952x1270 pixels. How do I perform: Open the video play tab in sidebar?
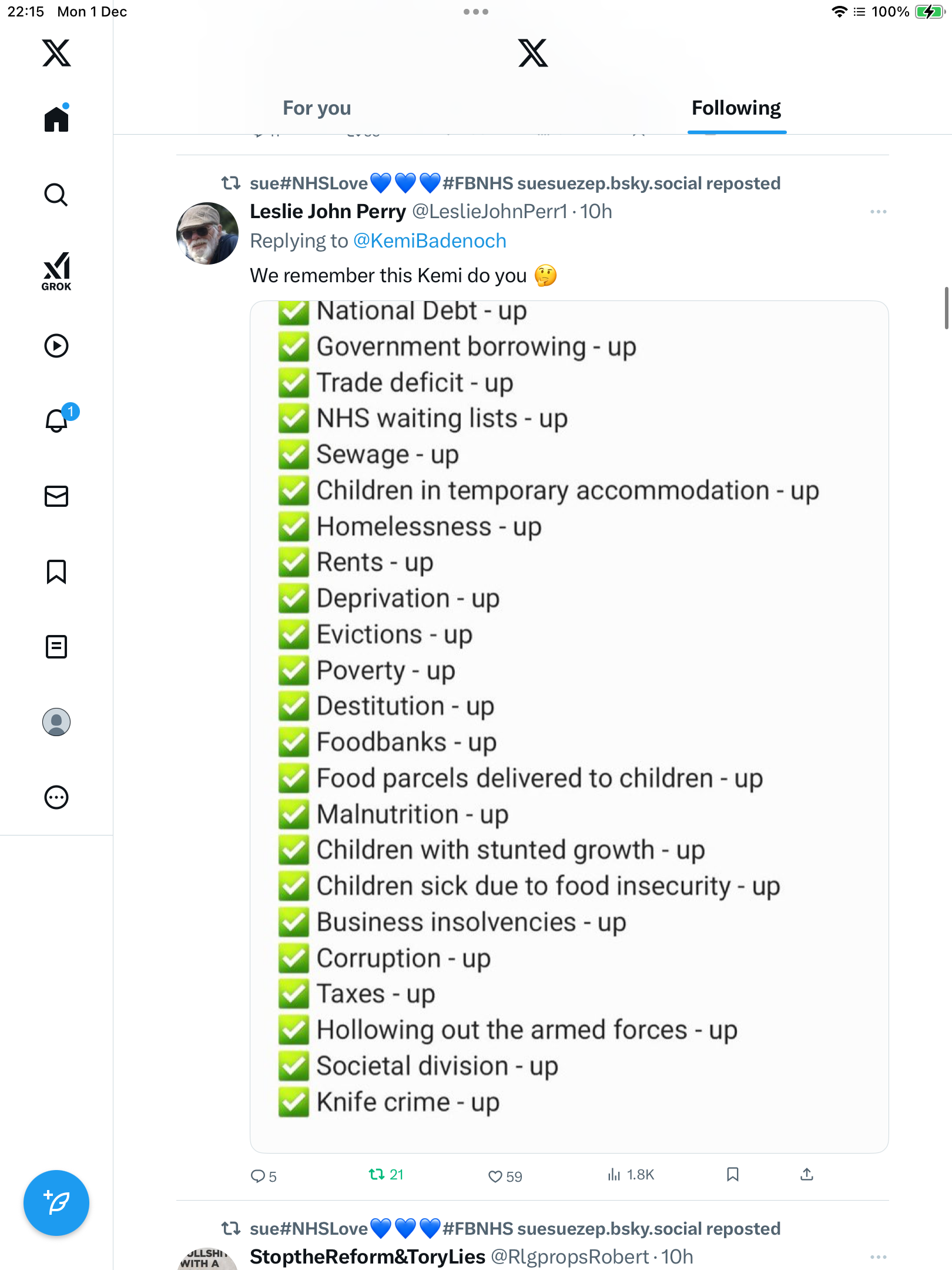(56, 346)
